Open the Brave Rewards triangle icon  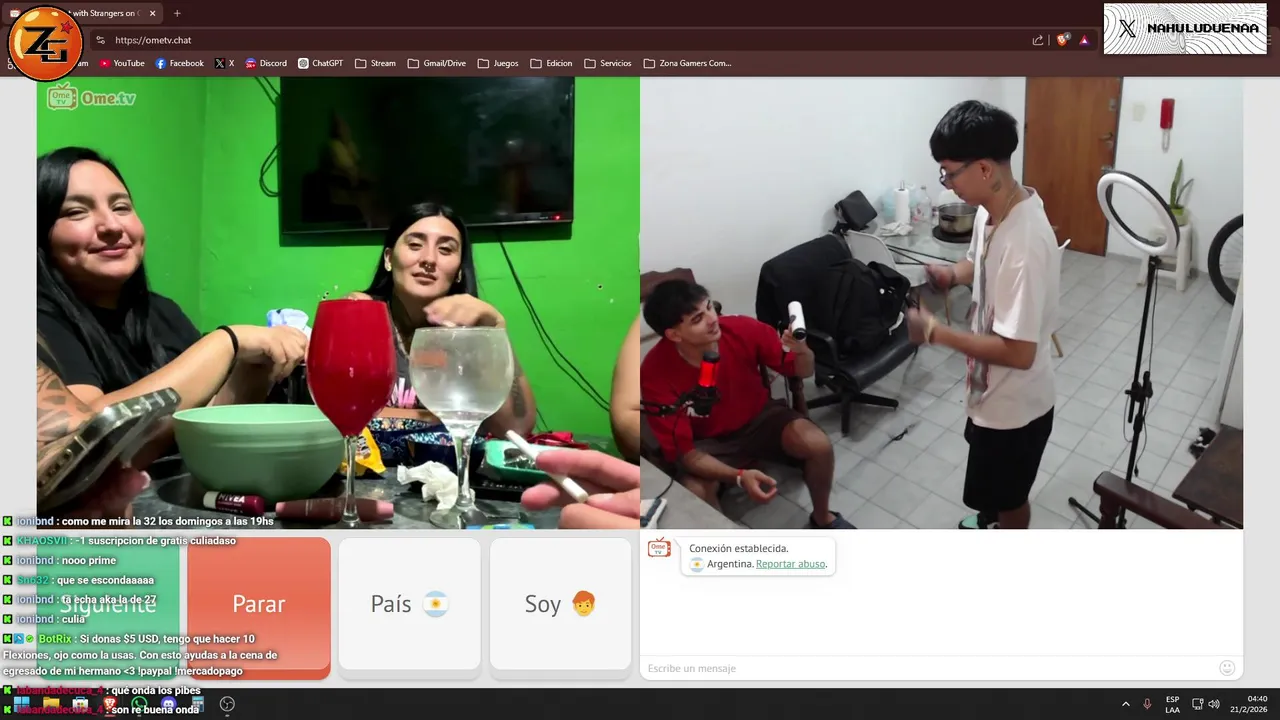tap(1084, 40)
